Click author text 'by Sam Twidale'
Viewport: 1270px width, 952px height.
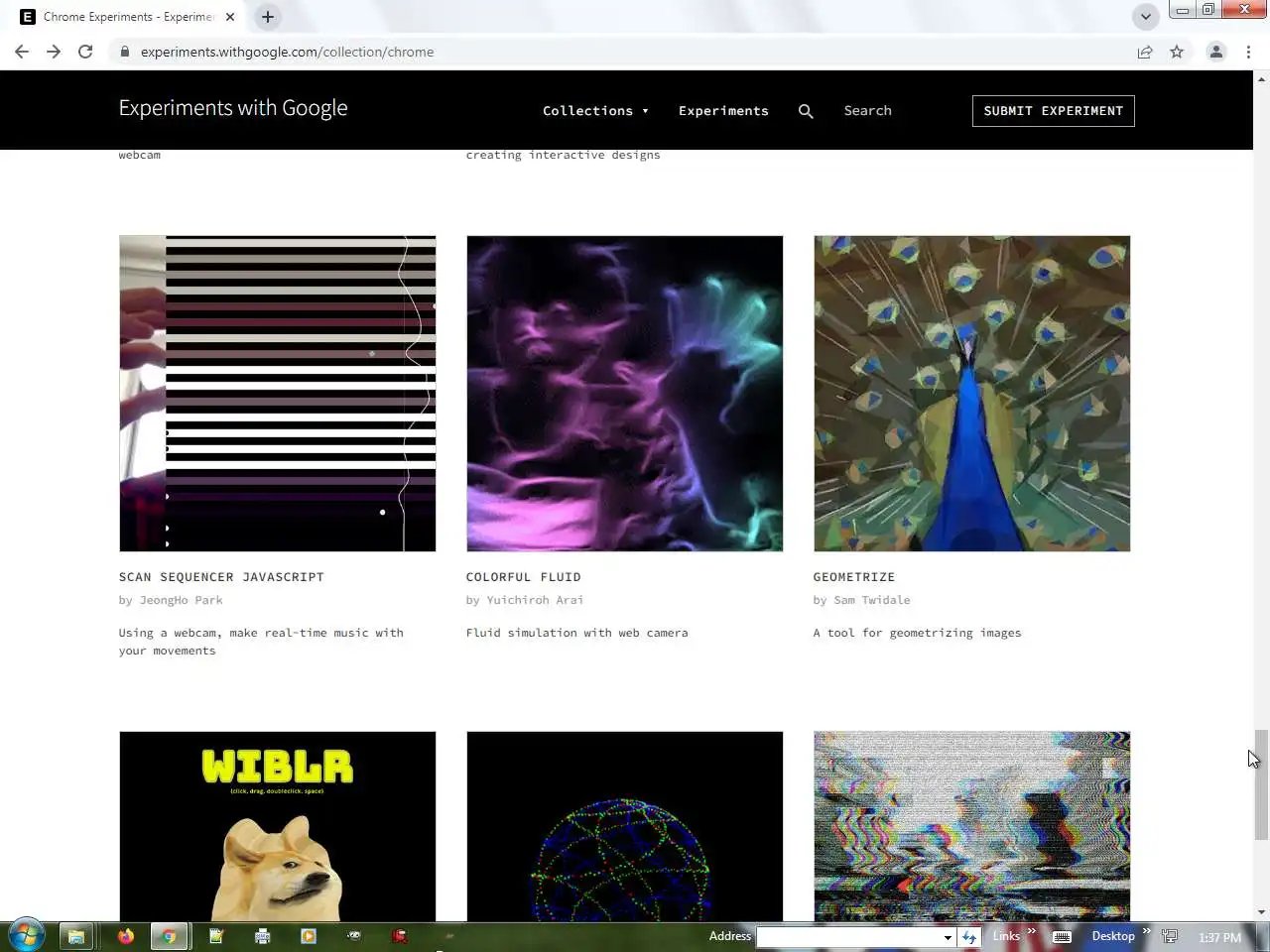click(862, 600)
